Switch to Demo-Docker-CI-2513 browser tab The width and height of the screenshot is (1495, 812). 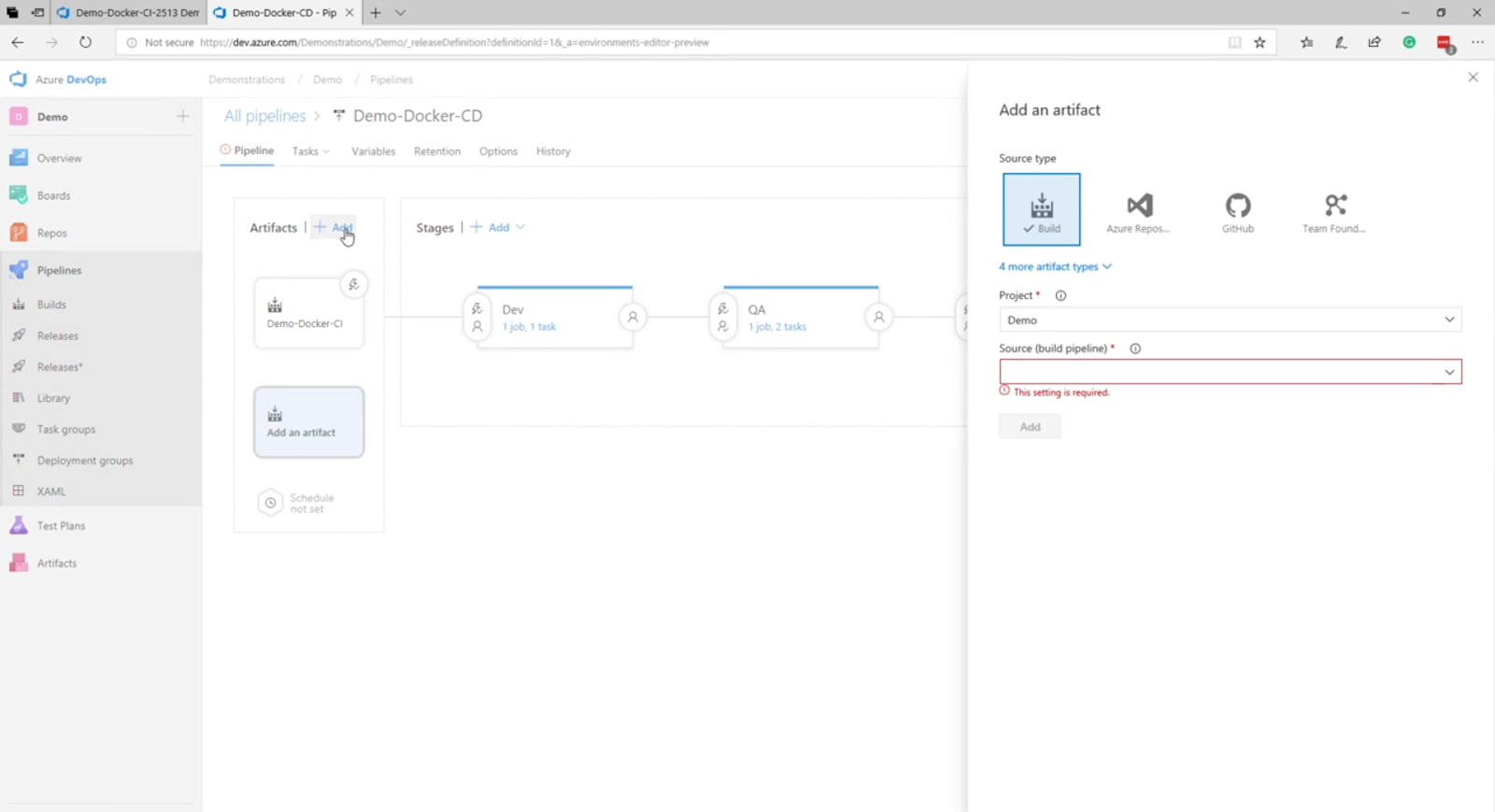(x=128, y=13)
